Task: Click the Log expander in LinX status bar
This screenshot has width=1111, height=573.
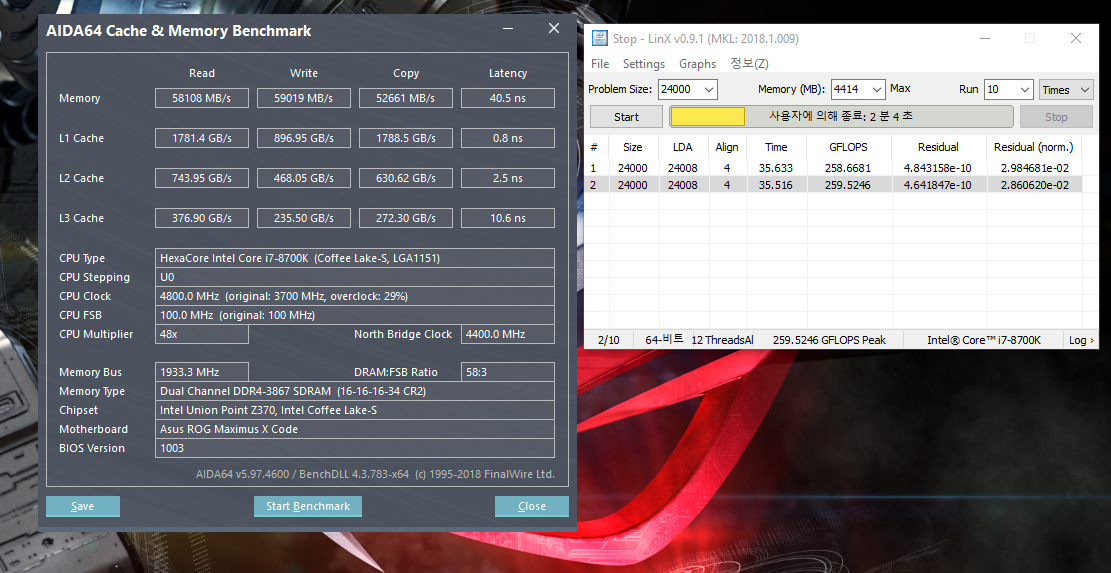Action: point(1081,340)
